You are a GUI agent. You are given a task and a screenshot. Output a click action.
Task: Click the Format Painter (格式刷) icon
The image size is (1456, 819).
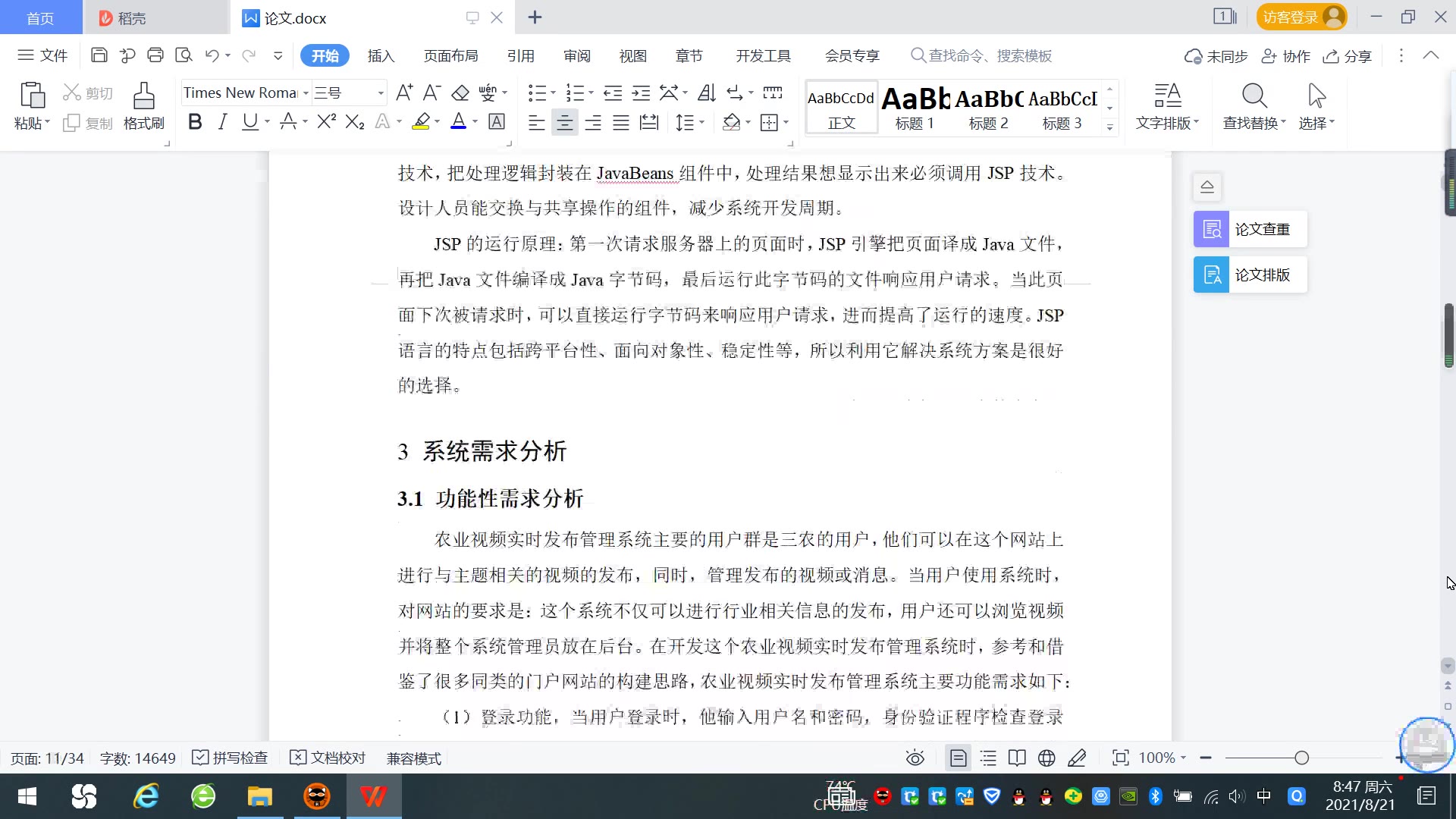[x=143, y=106]
